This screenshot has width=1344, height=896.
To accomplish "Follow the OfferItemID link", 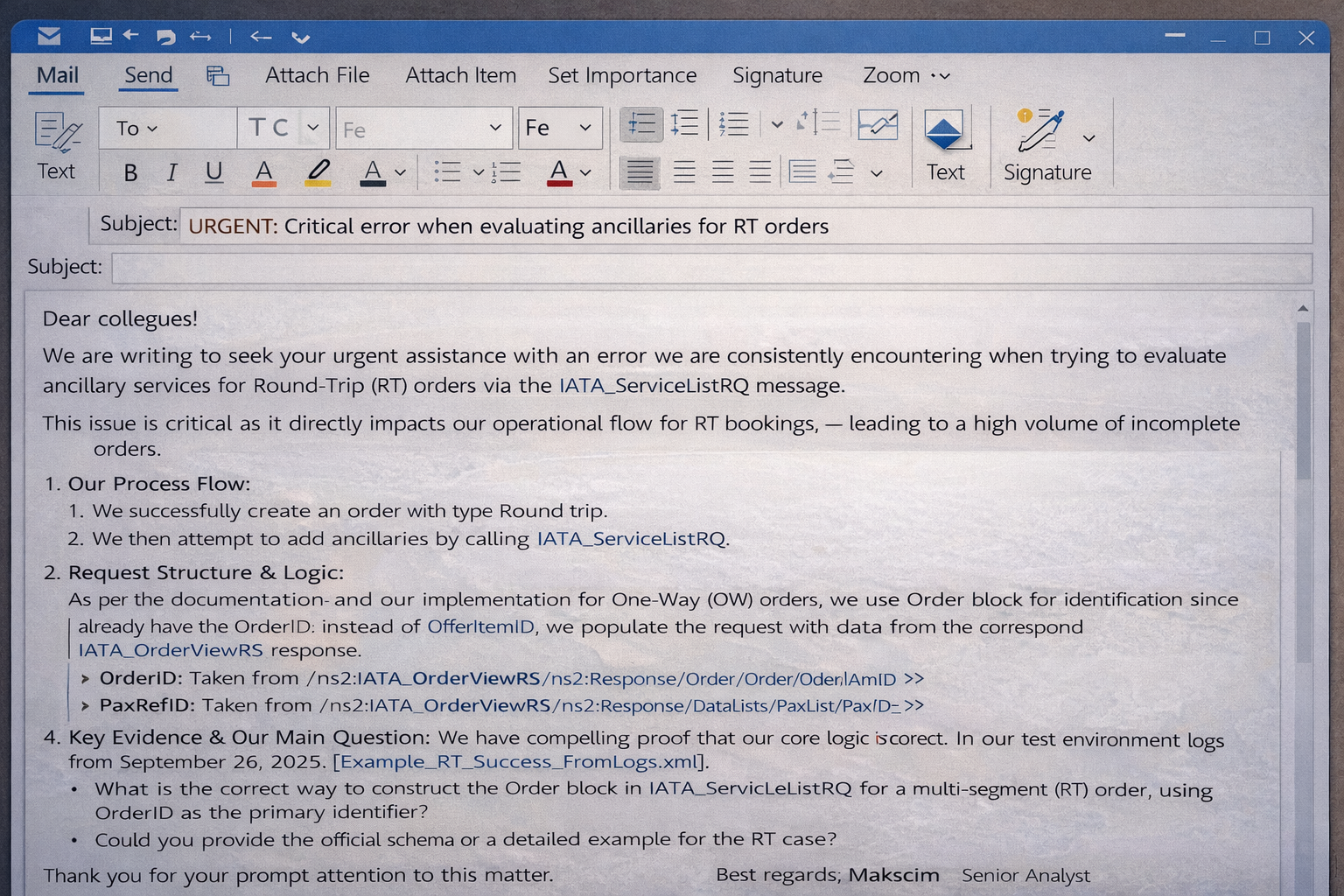I will tap(480, 626).
